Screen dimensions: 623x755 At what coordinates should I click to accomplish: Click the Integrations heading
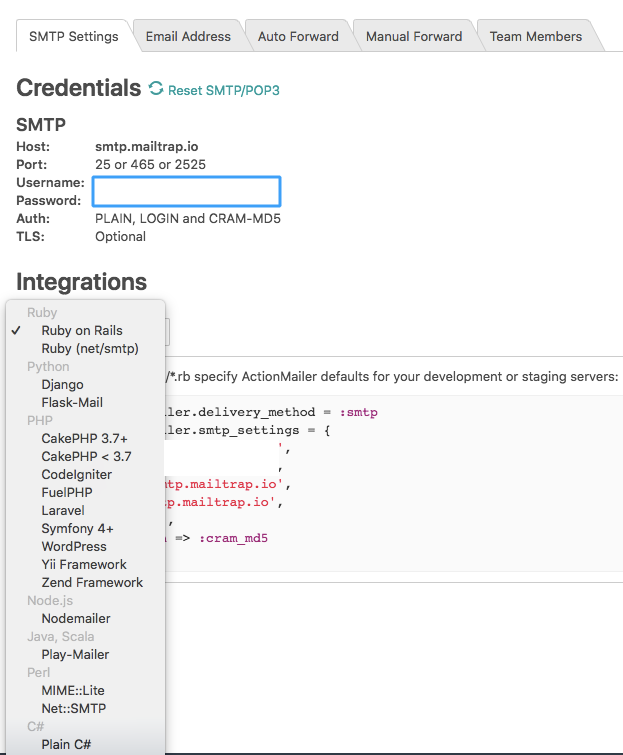click(81, 282)
